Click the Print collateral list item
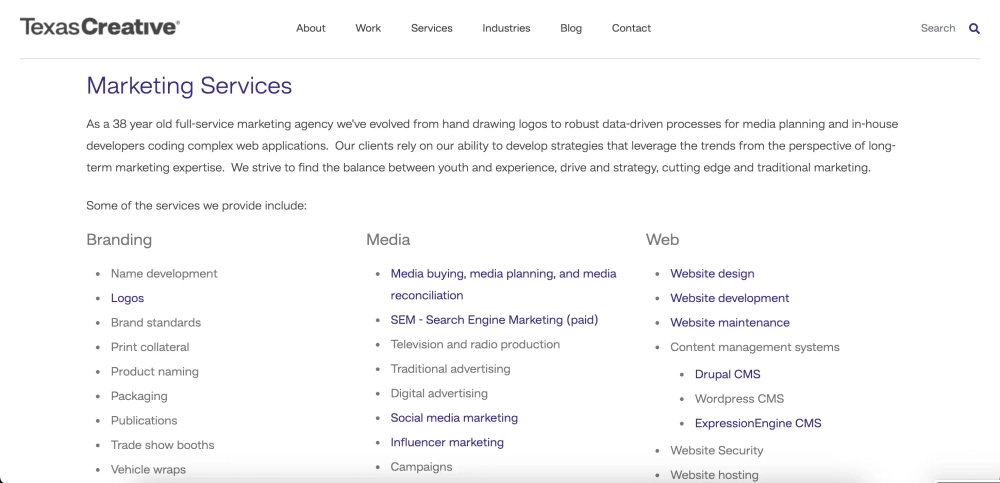Viewport: 1000px width, 483px height. click(150, 347)
